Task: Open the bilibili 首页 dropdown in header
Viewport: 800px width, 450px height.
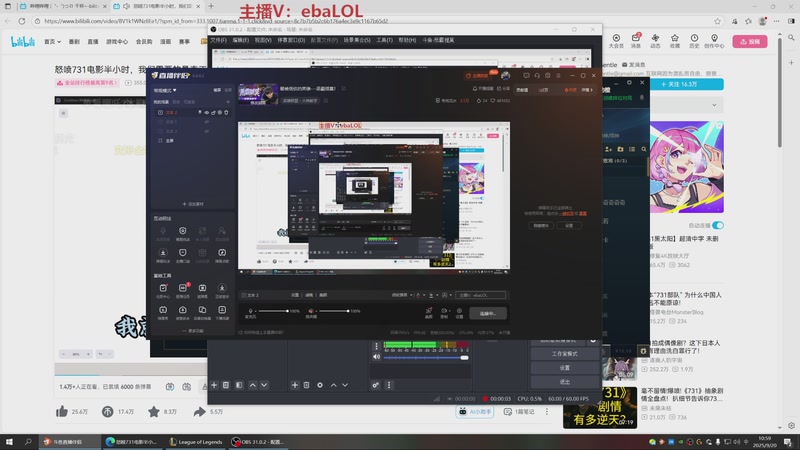Action: 52,41
